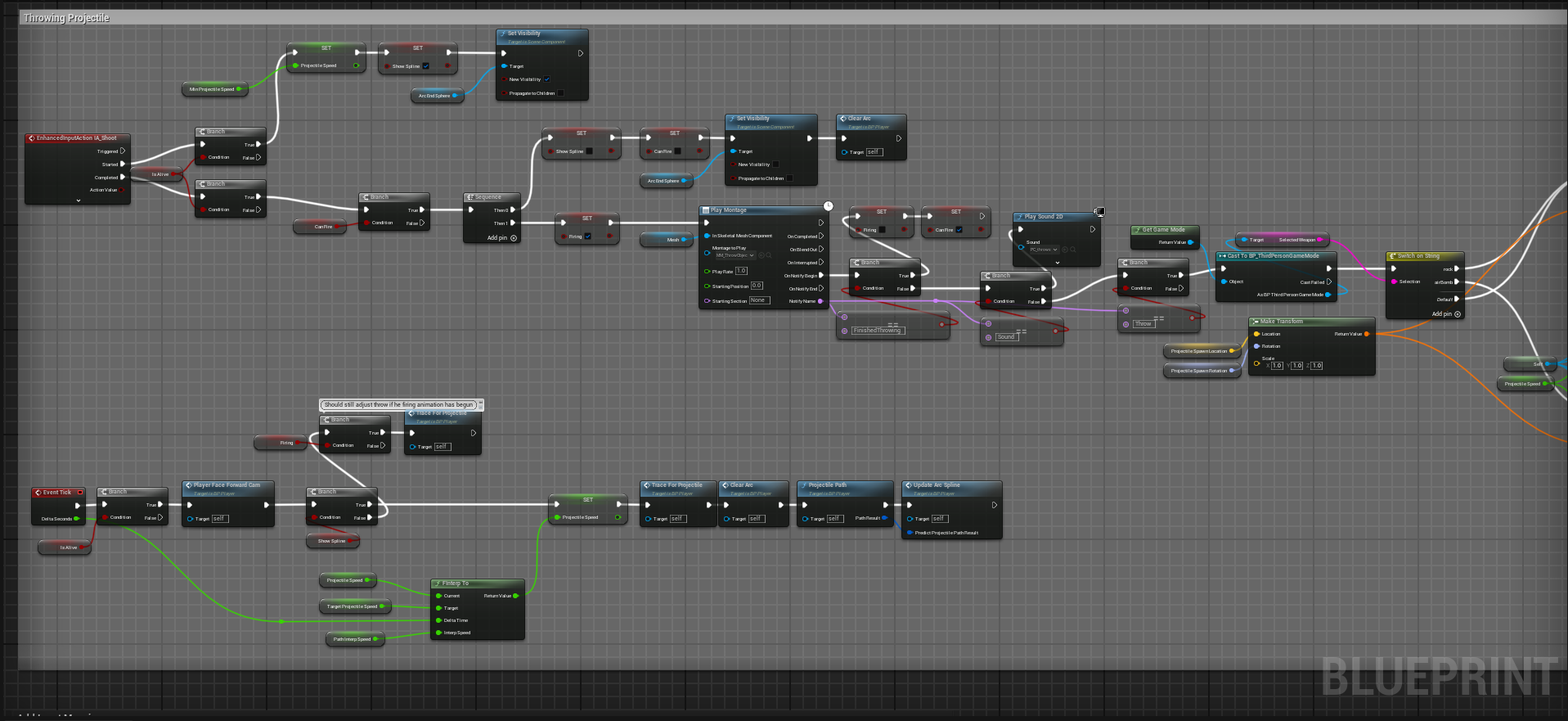
Task: Click the Add pin icon on Switch on String
Action: 1458,314
